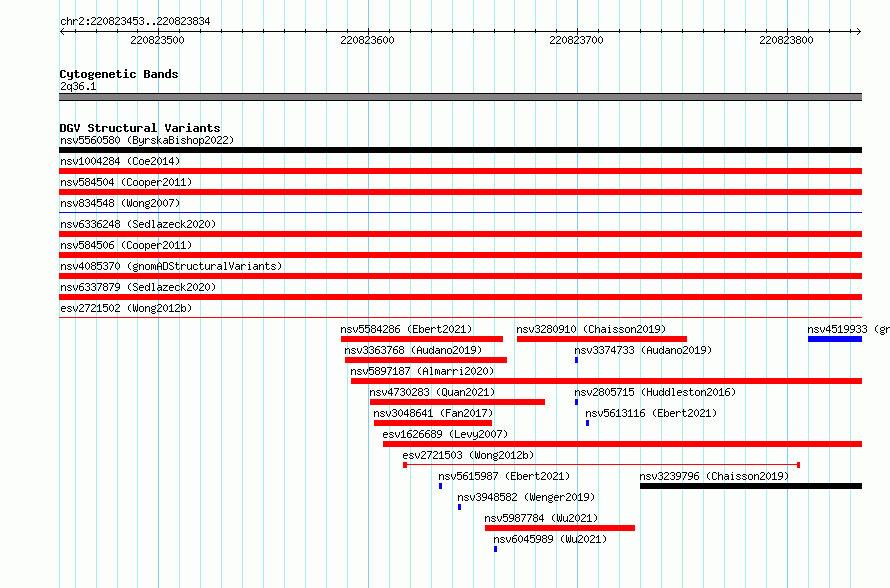Click ruler position 220823700

tap(576, 40)
